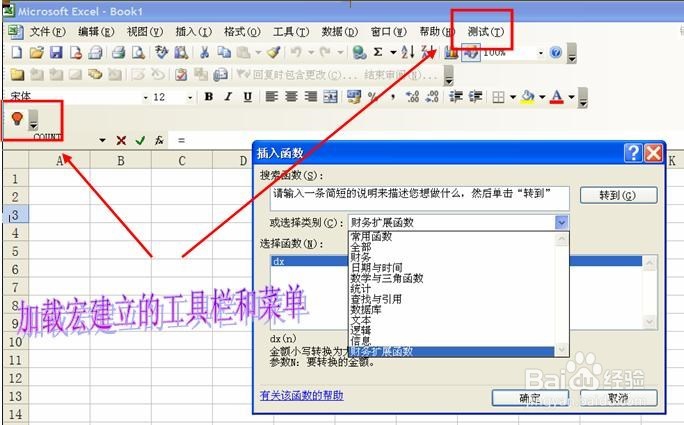Viewport: 684px width, 425px height.
Task: Apply the red Font Color swatch
Action: point(557,97)
